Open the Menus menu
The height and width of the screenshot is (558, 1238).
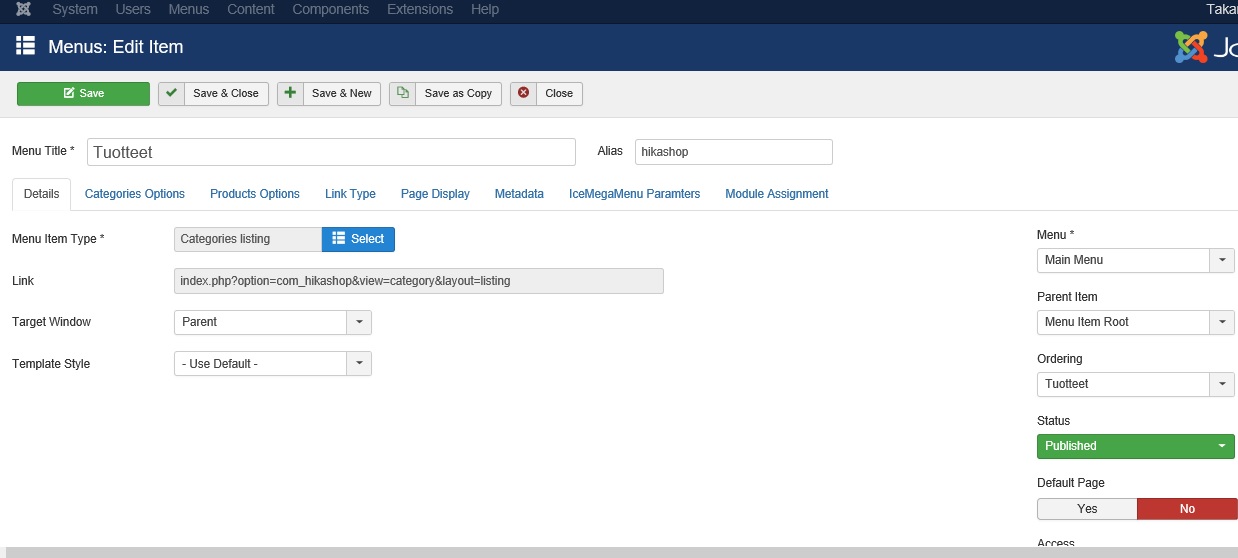(189, 9)
